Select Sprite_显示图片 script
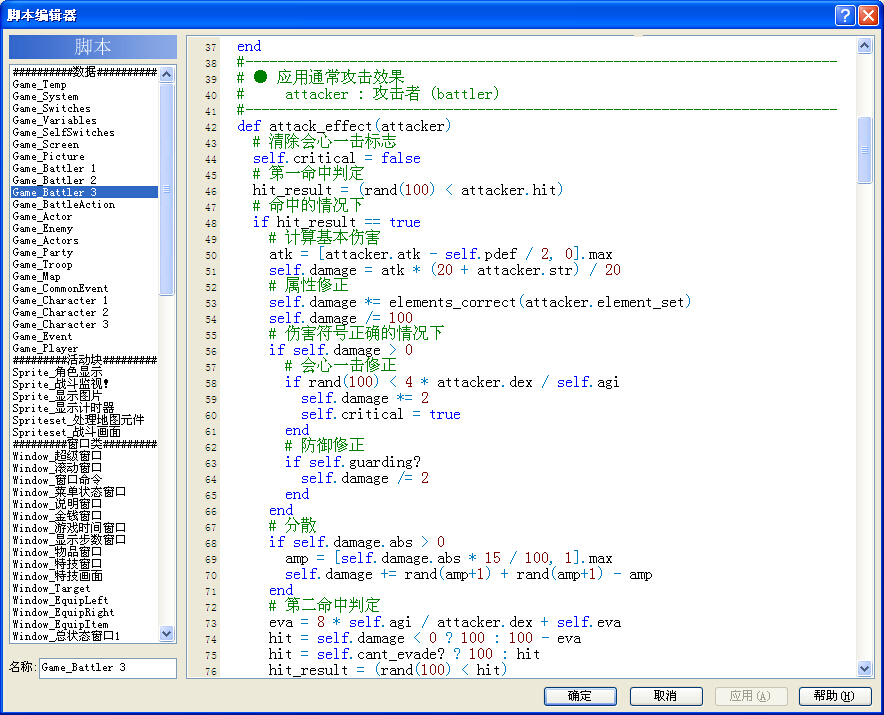The image size is (884, 715). point(85,396)
